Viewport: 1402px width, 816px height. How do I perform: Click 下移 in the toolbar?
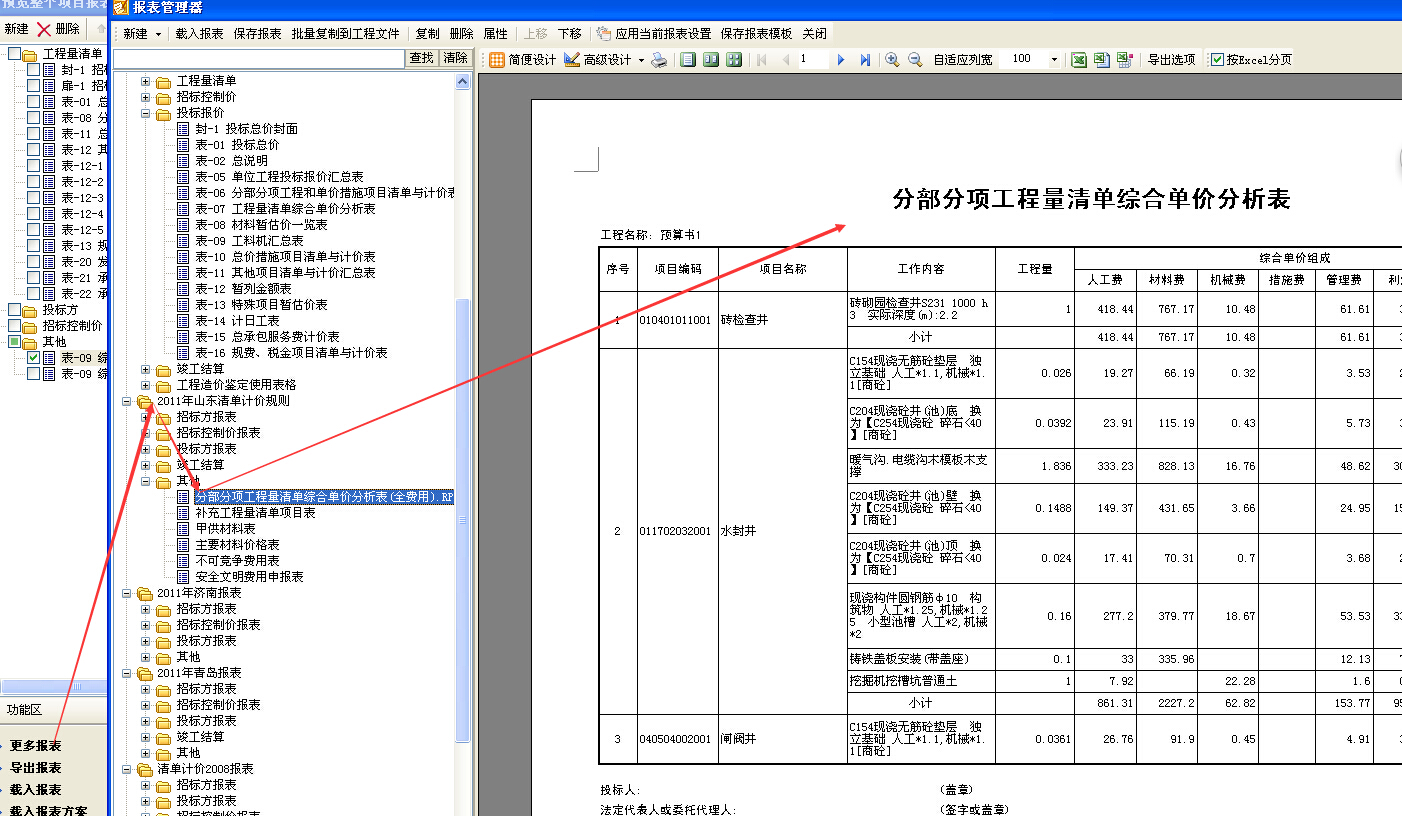[569, 34]
